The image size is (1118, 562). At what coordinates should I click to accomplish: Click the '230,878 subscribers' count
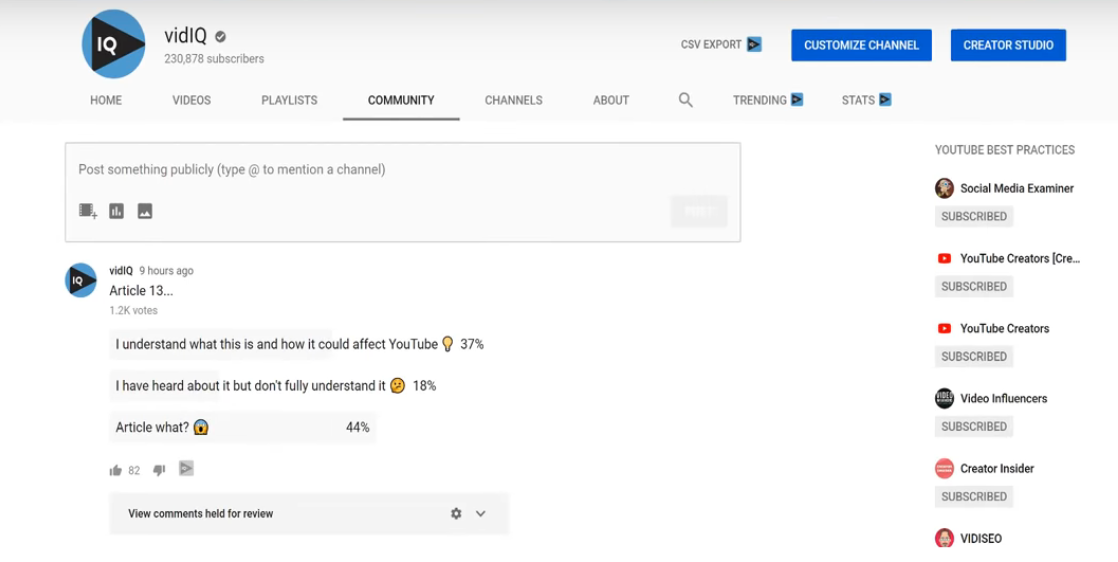214,58
